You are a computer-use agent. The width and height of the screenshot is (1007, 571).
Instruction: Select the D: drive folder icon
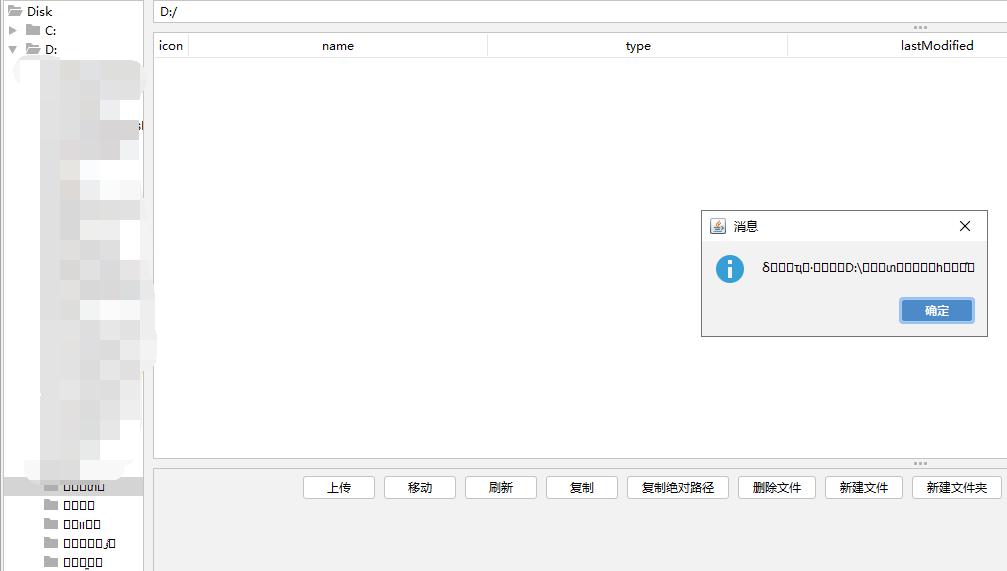tap(33, 49)
